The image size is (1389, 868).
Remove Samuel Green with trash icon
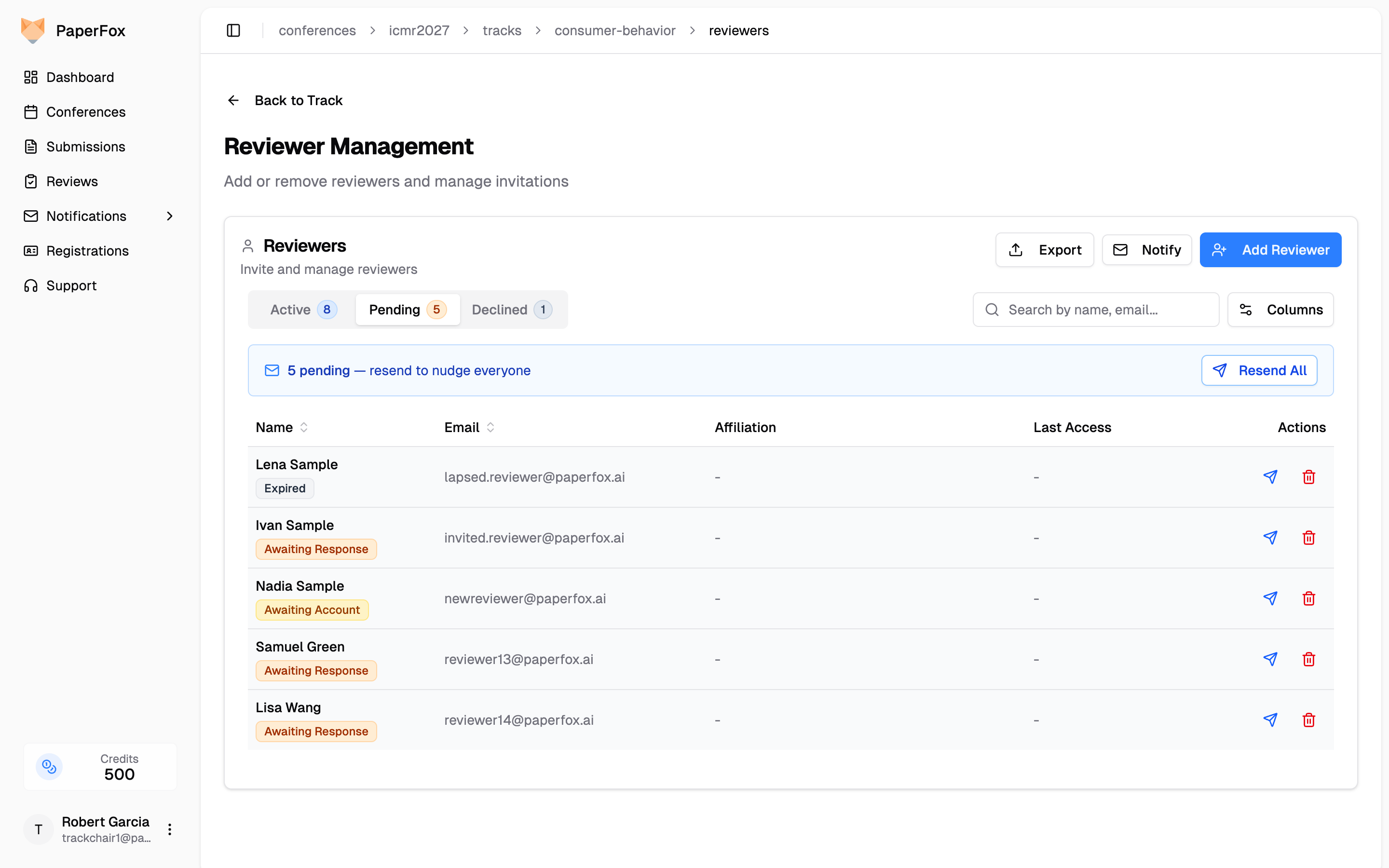tap(1308, 659)
